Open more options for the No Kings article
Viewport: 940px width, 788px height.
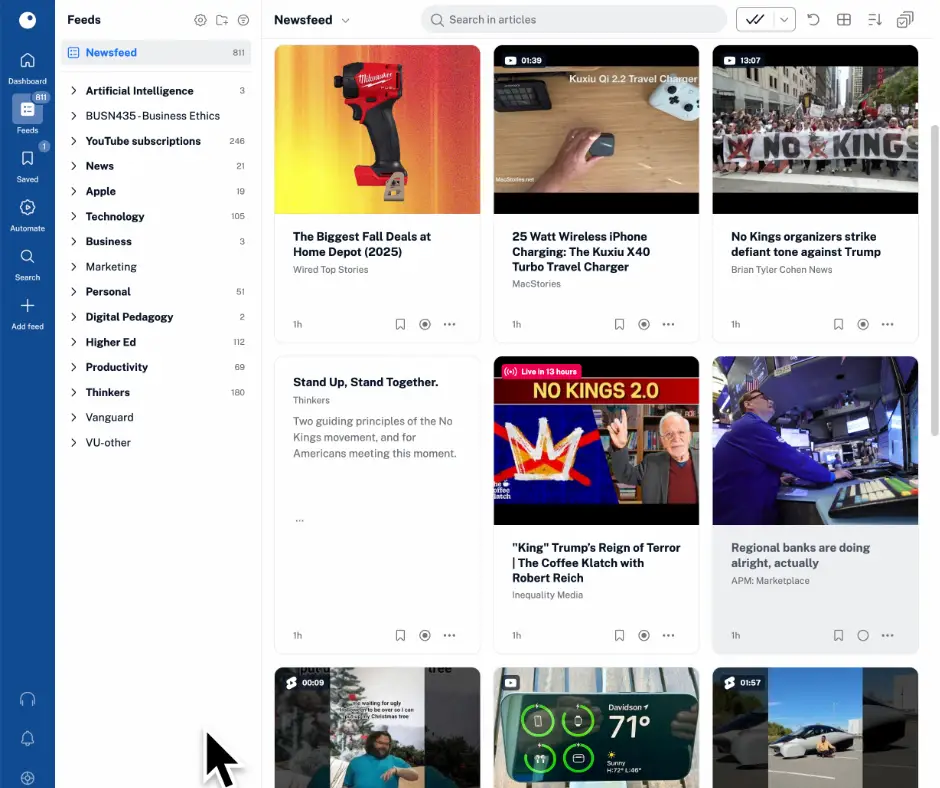click(x=888, y=324)
